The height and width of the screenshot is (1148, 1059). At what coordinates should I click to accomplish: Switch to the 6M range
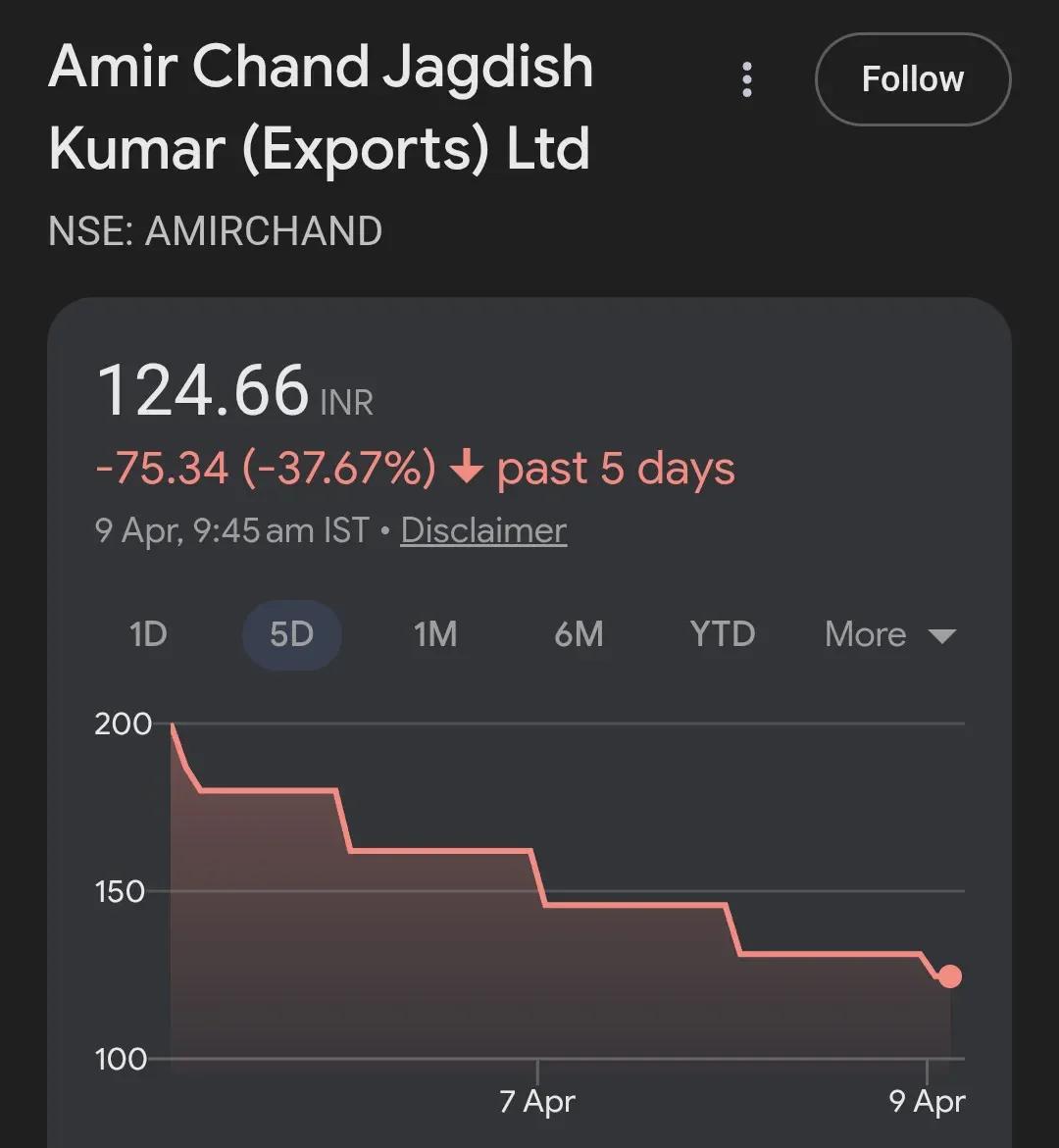579,634
